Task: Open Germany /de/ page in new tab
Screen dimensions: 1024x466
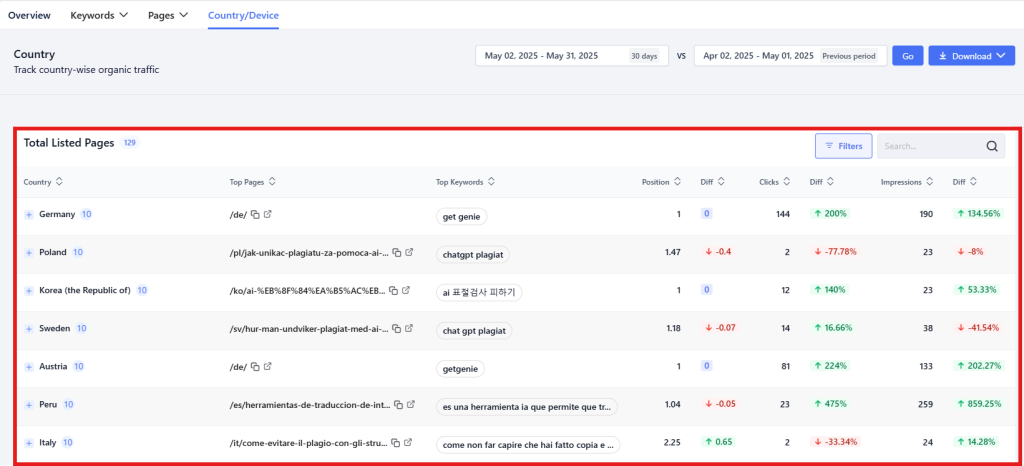Action: coord(267,215)
